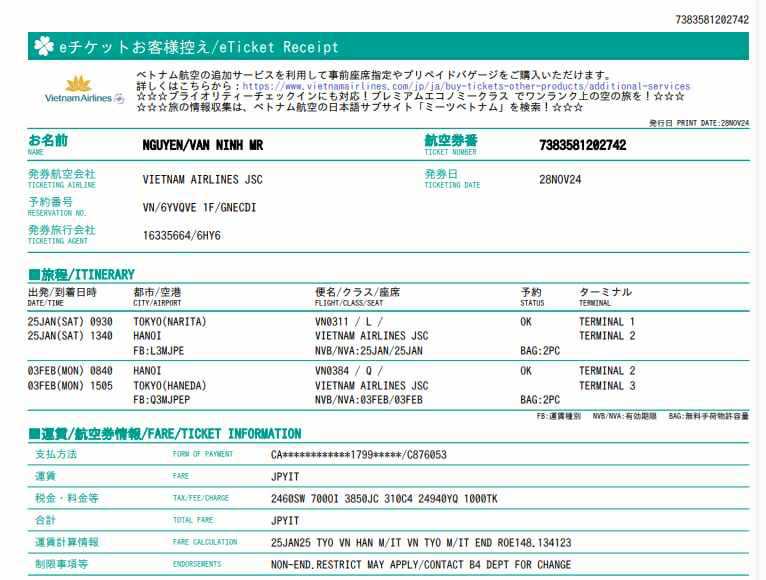The height and width of the screenshot is (580, 766).
Task: Click the ticket number at top-right corner
Action: 712,20
